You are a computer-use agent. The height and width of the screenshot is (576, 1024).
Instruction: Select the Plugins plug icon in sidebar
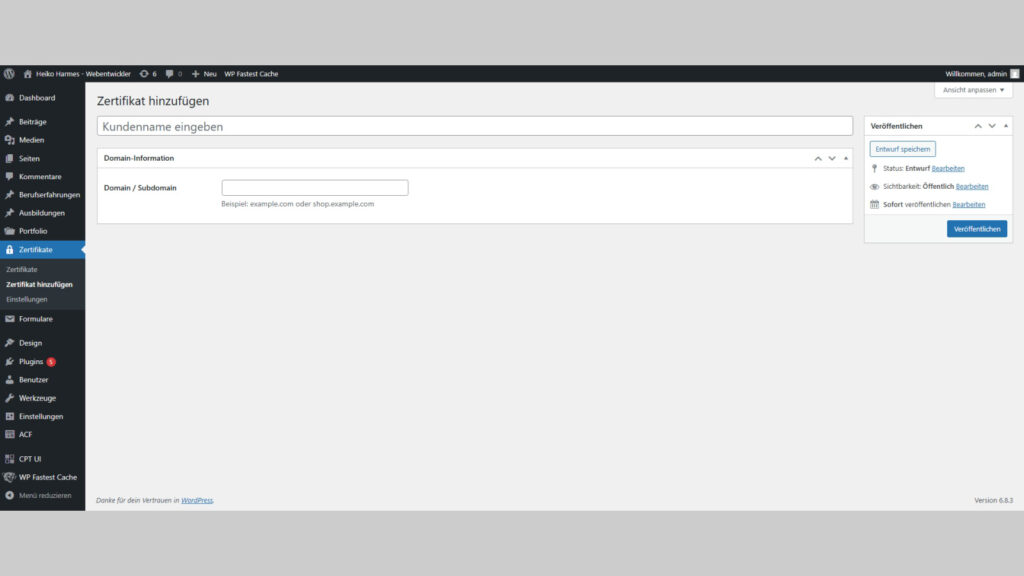[x=8, y=361]
